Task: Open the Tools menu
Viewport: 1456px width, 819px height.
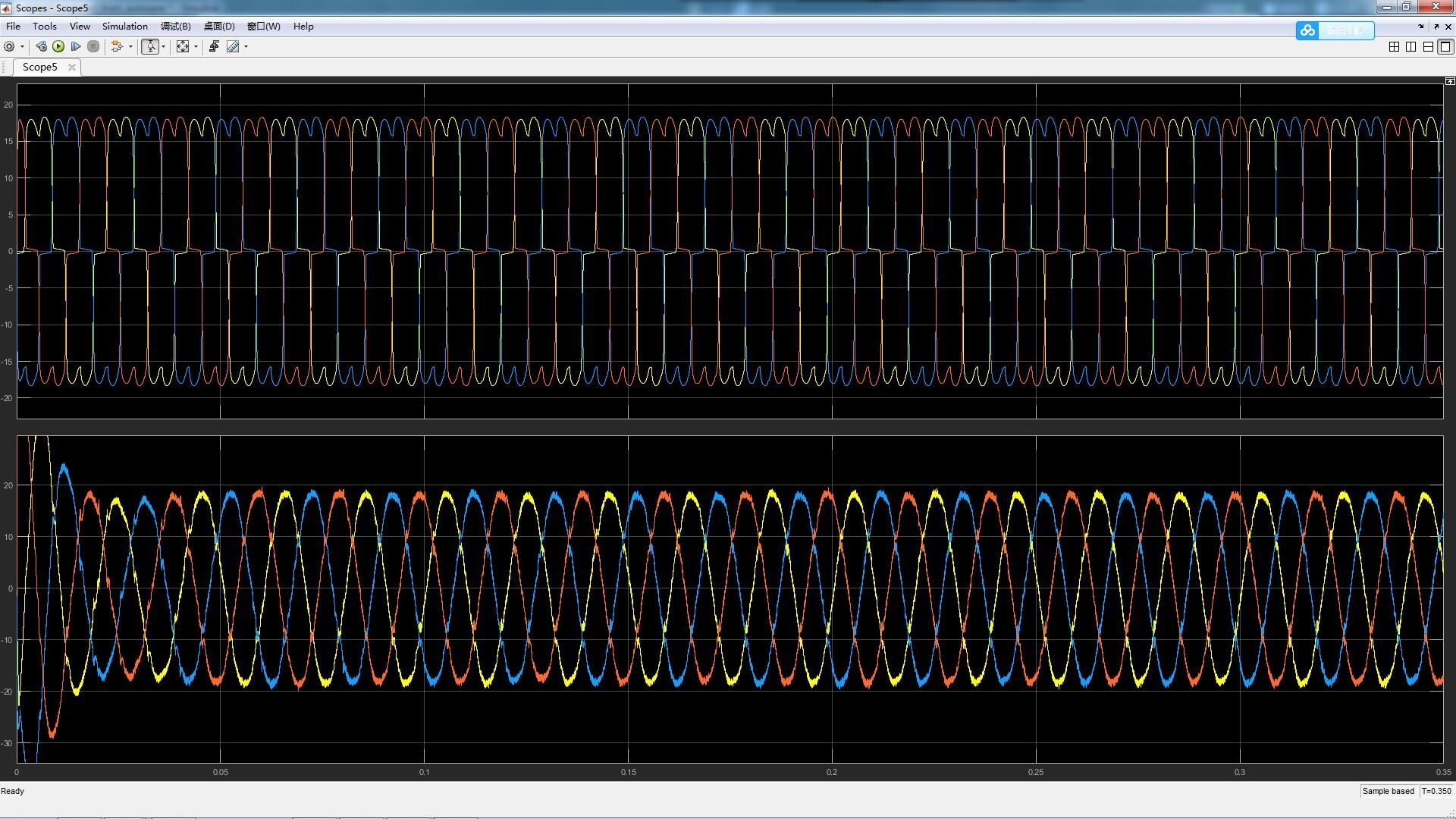Action: tap(44, 27)
